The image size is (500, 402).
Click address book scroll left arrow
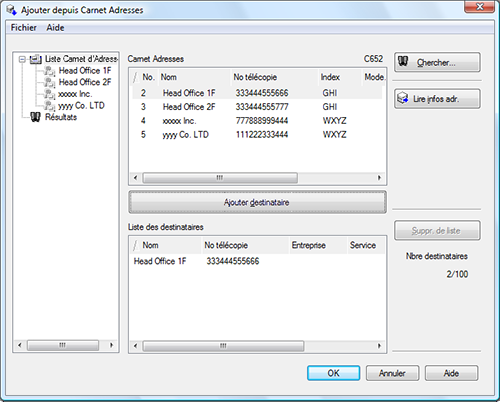click(136, 178)
